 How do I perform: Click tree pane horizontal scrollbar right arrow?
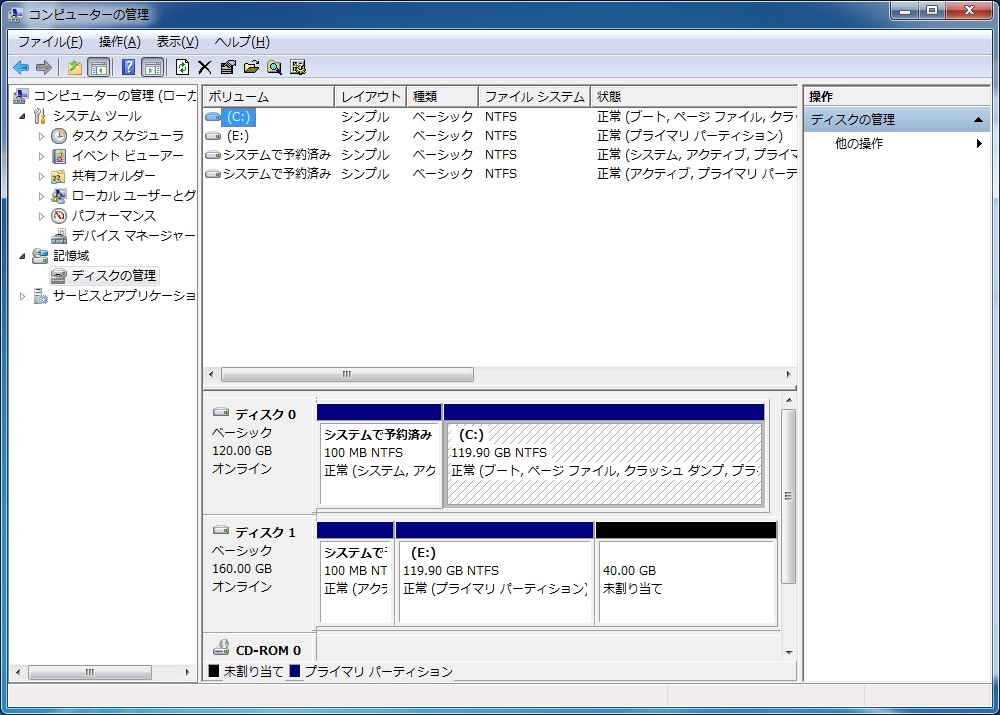pos(187,672)
